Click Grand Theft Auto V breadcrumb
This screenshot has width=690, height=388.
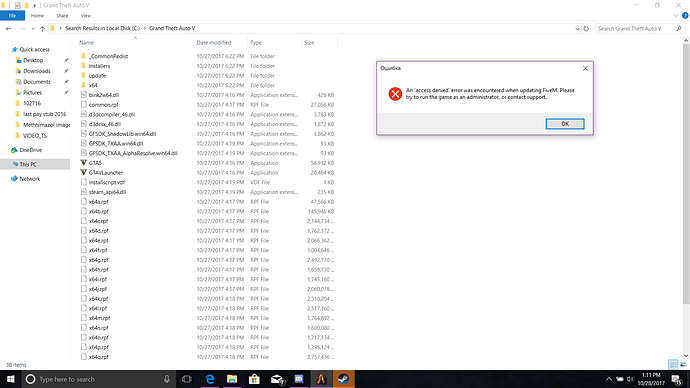pos(172,28)
